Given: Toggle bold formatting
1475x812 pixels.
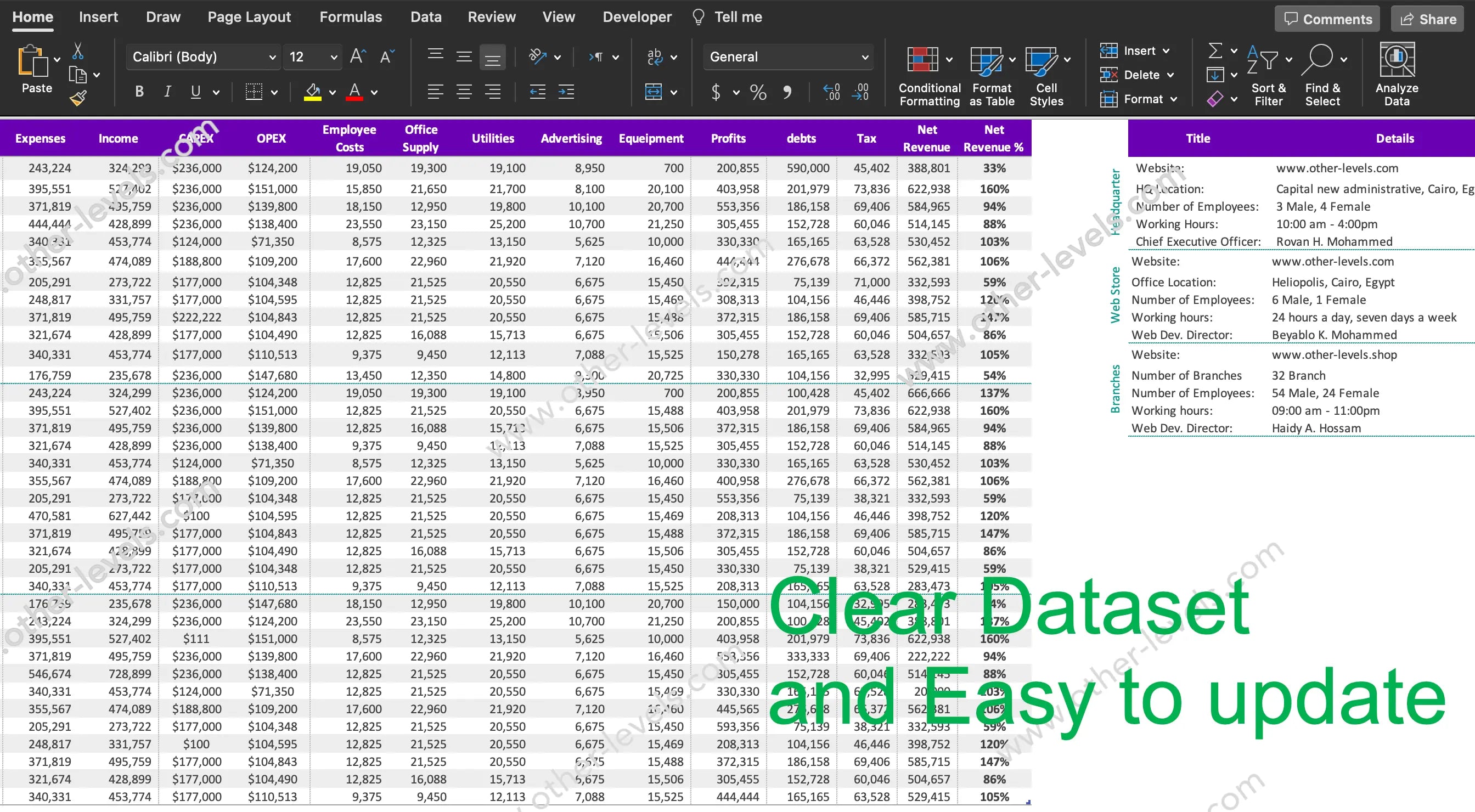Looking at the screenshot, I should point(139,92).
